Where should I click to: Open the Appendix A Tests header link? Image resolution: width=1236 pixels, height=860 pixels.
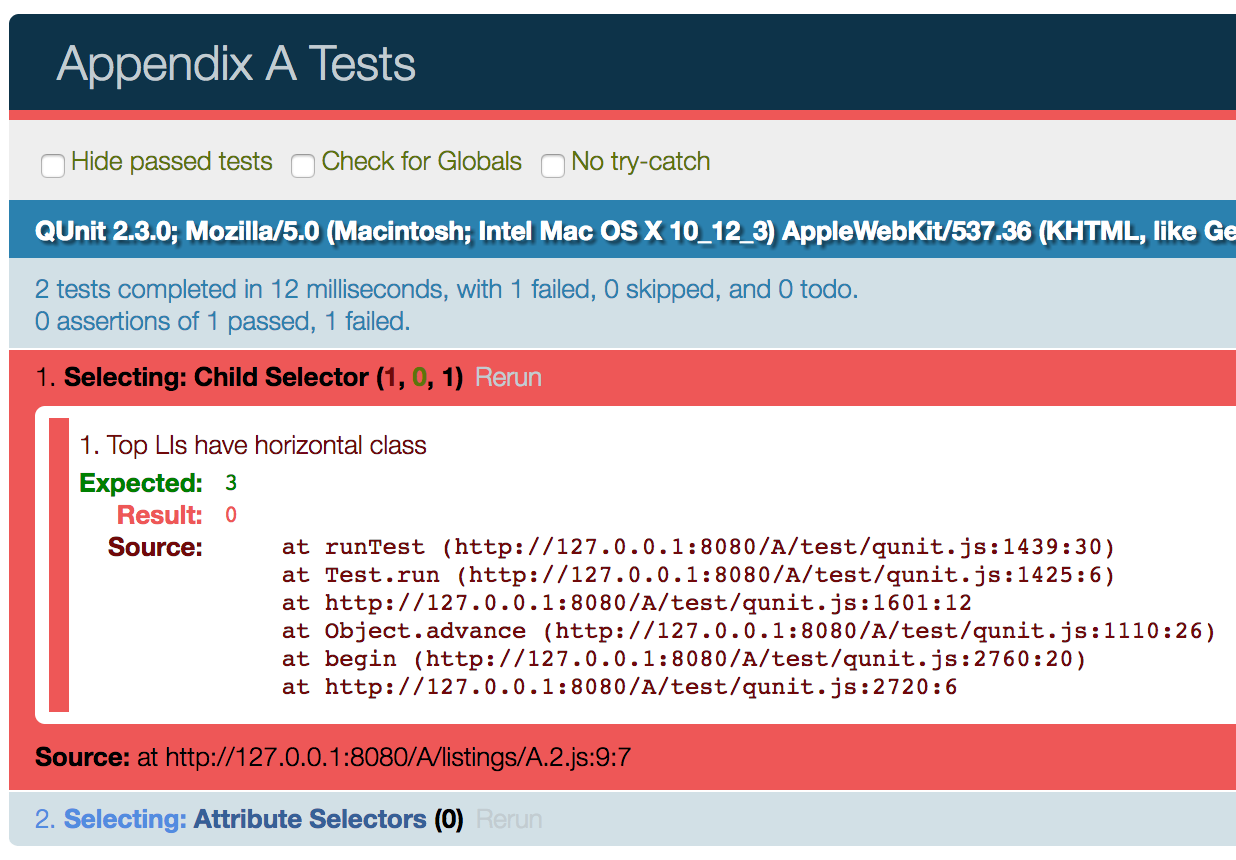coord(236,64)
